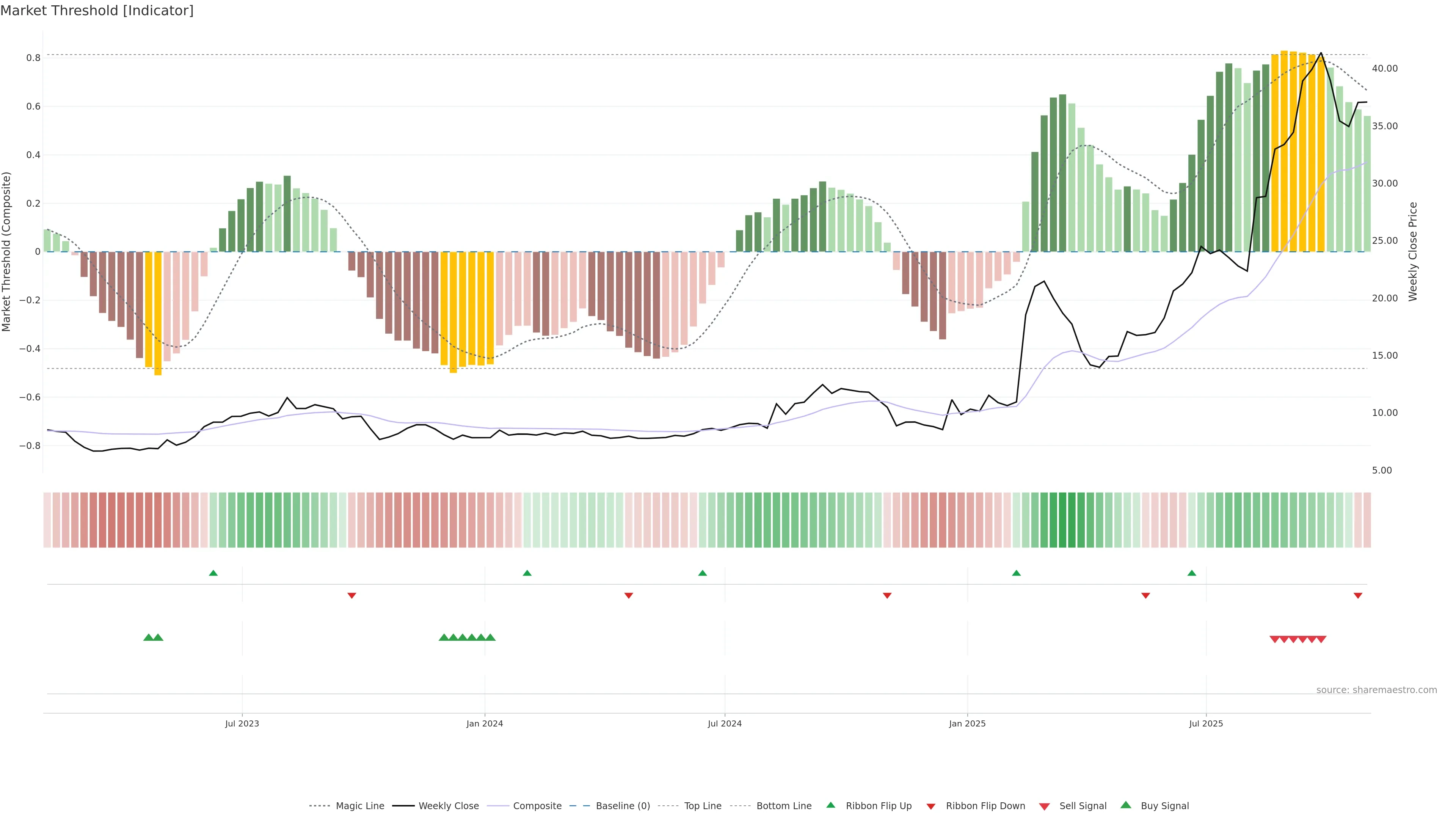Screen dimensions: 1456x819
Task: Click the Sell Signal legend triangle icon
Action: click(x=1044, y=806)
